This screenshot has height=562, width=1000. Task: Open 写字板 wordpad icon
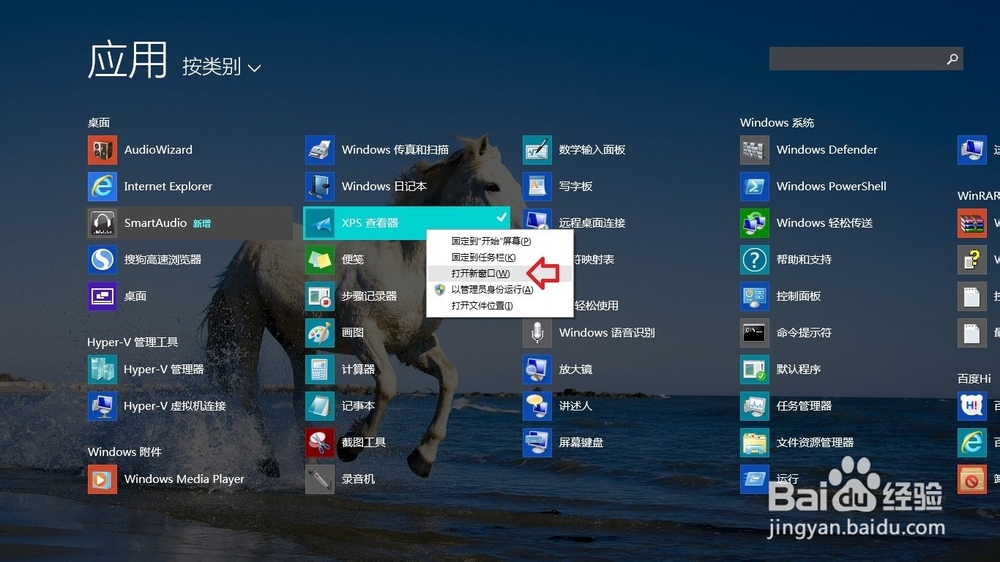(537, 186)
